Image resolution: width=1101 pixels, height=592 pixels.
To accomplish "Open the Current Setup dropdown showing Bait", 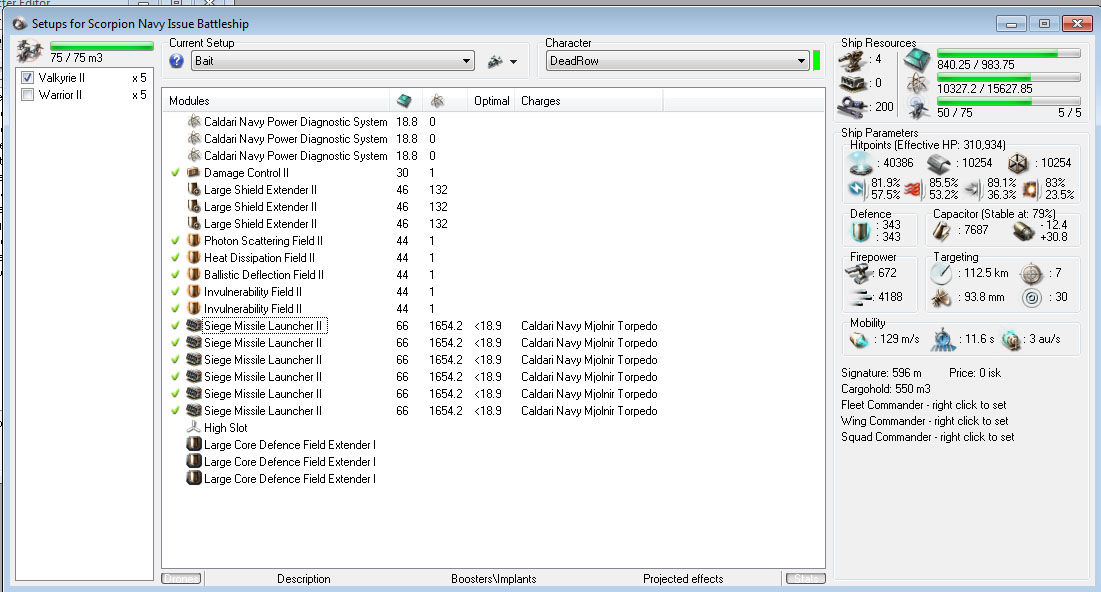I will click(x=333, y=61).
